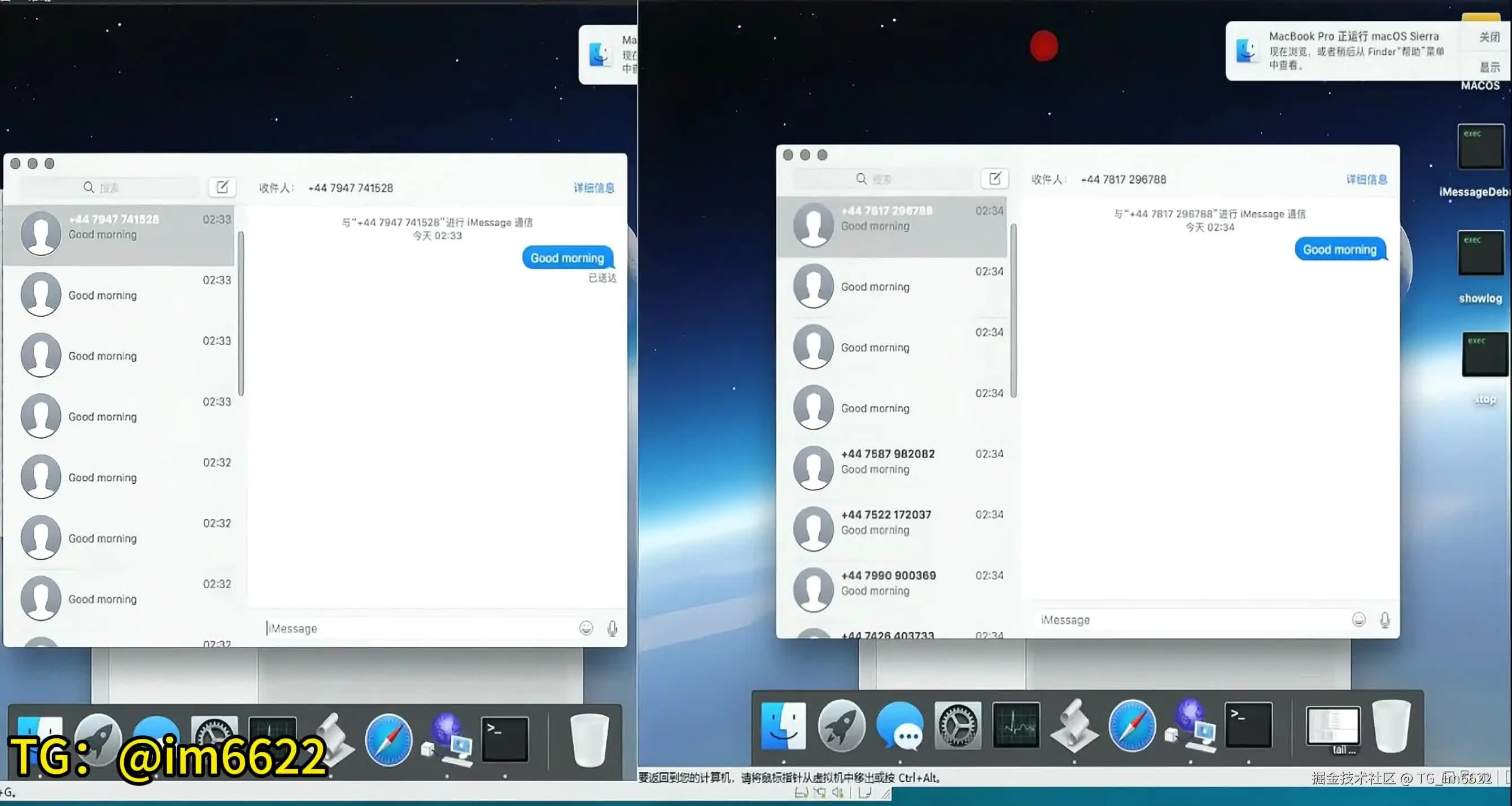This screenshot has height=806, width=1512.
Task: Open emoji picker in left Messages window
Action: tap(586, 628)
